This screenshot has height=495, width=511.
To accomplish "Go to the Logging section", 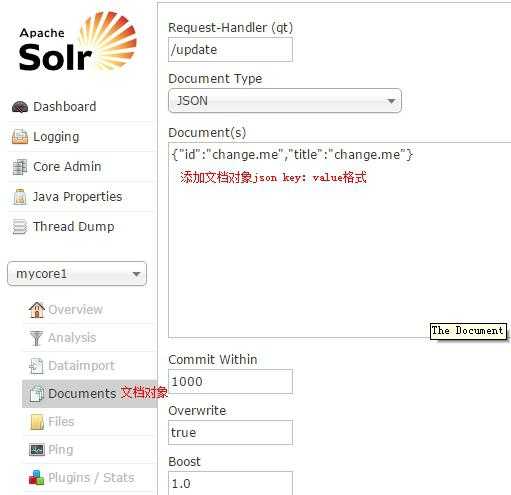I will pyautogui.click(x=56, y=137).
